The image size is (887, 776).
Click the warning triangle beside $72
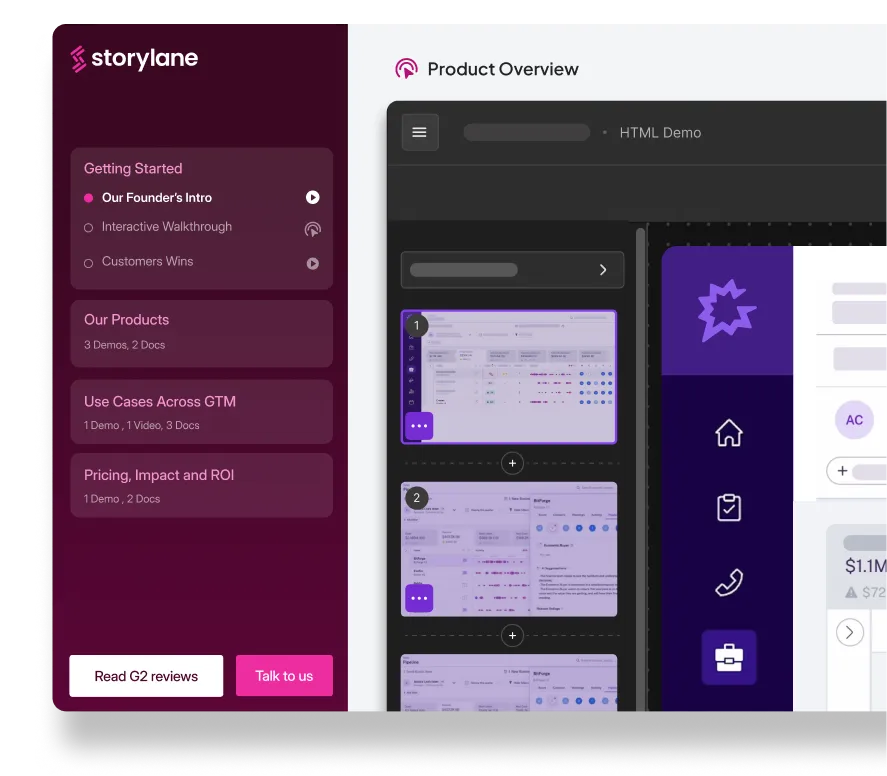pos(851,592)
